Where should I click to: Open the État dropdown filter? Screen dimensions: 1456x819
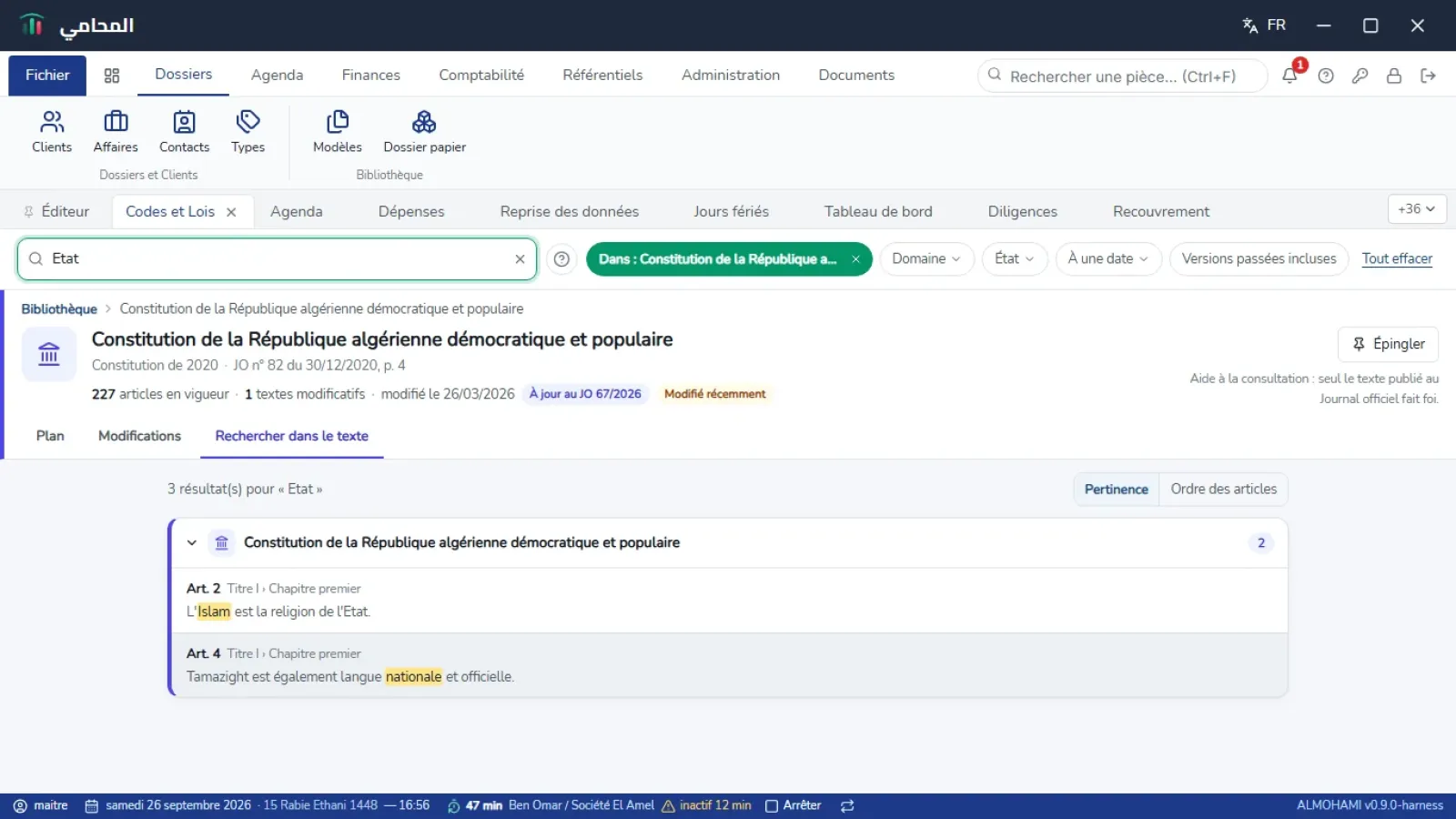(1015, 259)
